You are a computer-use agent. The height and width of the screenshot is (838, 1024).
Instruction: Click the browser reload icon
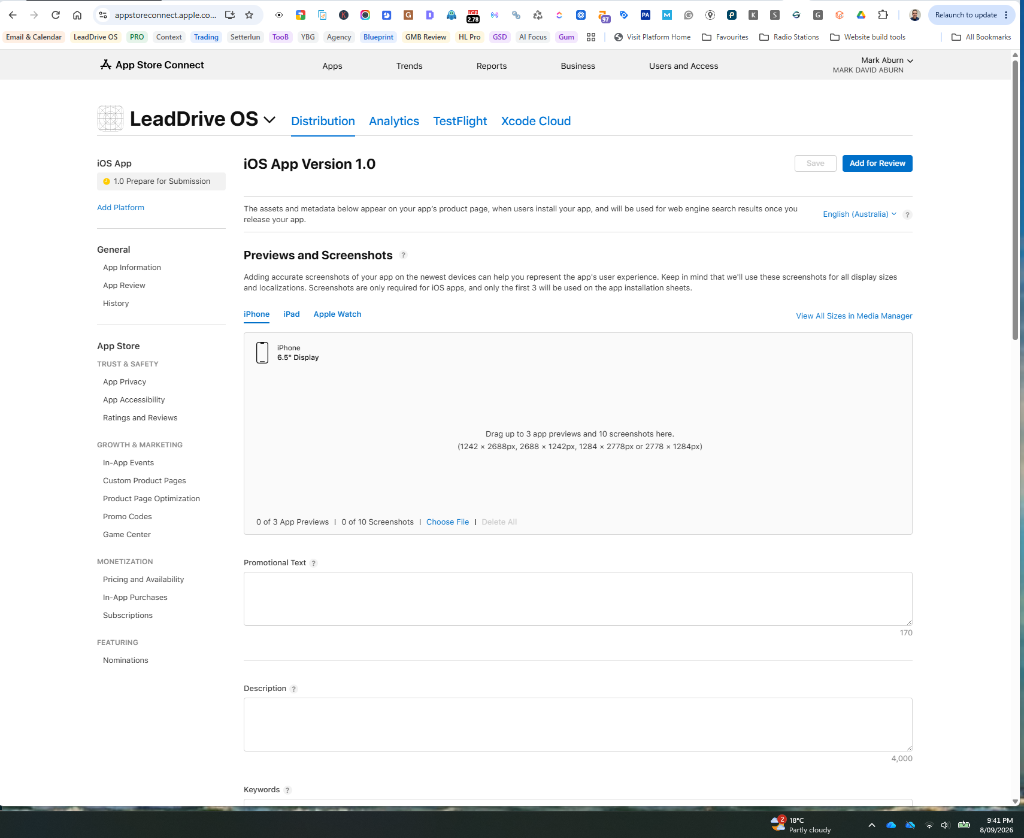pyautogui.click(x=56, y=15)
